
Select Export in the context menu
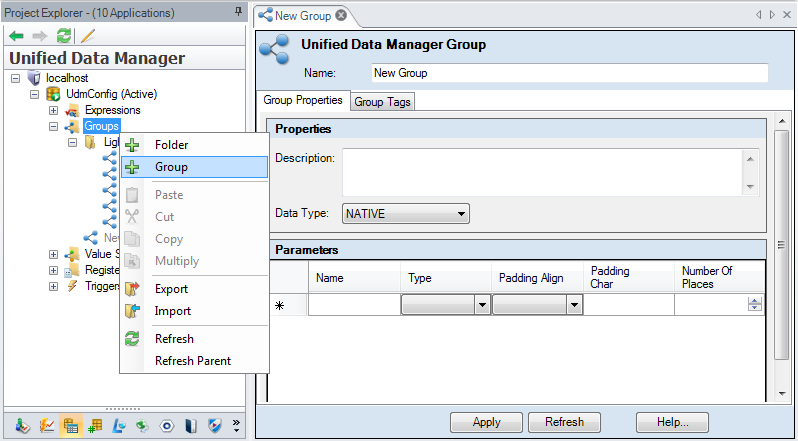point(171,289)
